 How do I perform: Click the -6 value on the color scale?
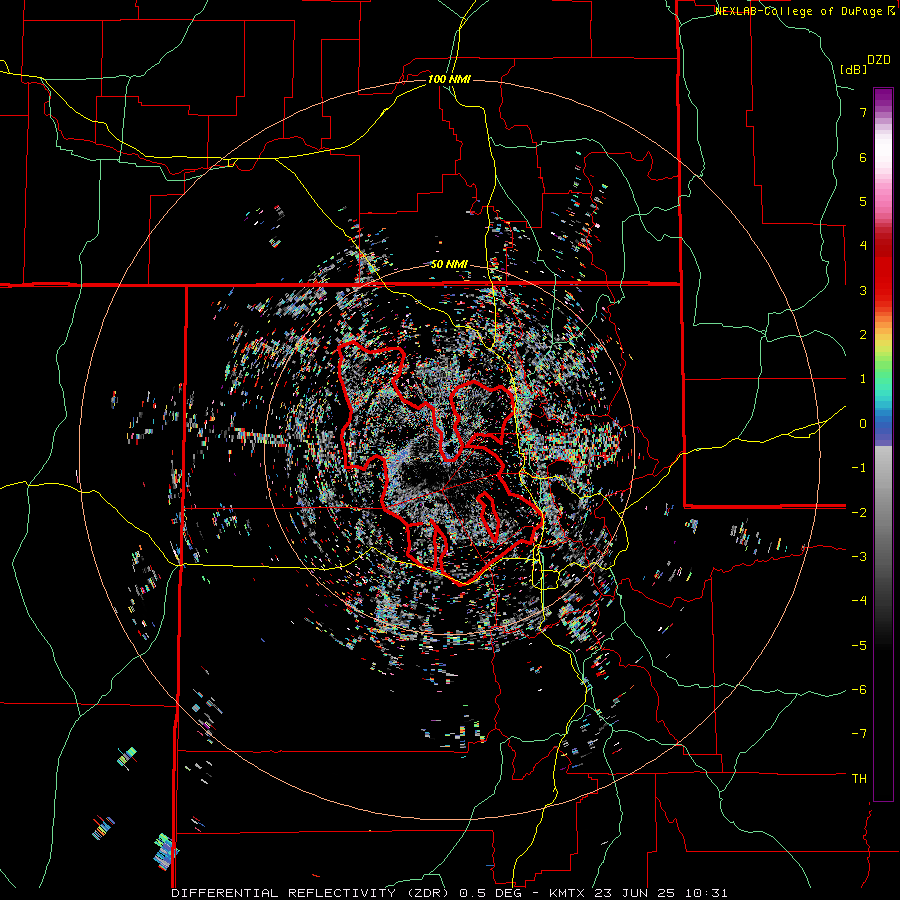(859, 690)
